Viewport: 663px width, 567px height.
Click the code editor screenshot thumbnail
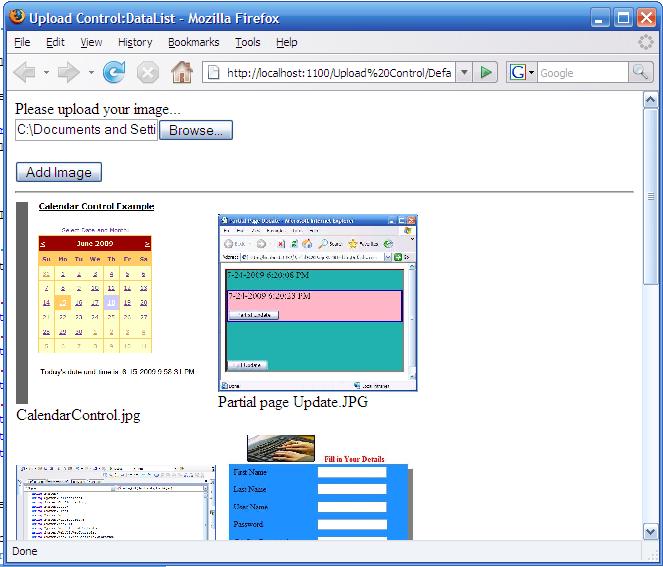tap(116, 503)
